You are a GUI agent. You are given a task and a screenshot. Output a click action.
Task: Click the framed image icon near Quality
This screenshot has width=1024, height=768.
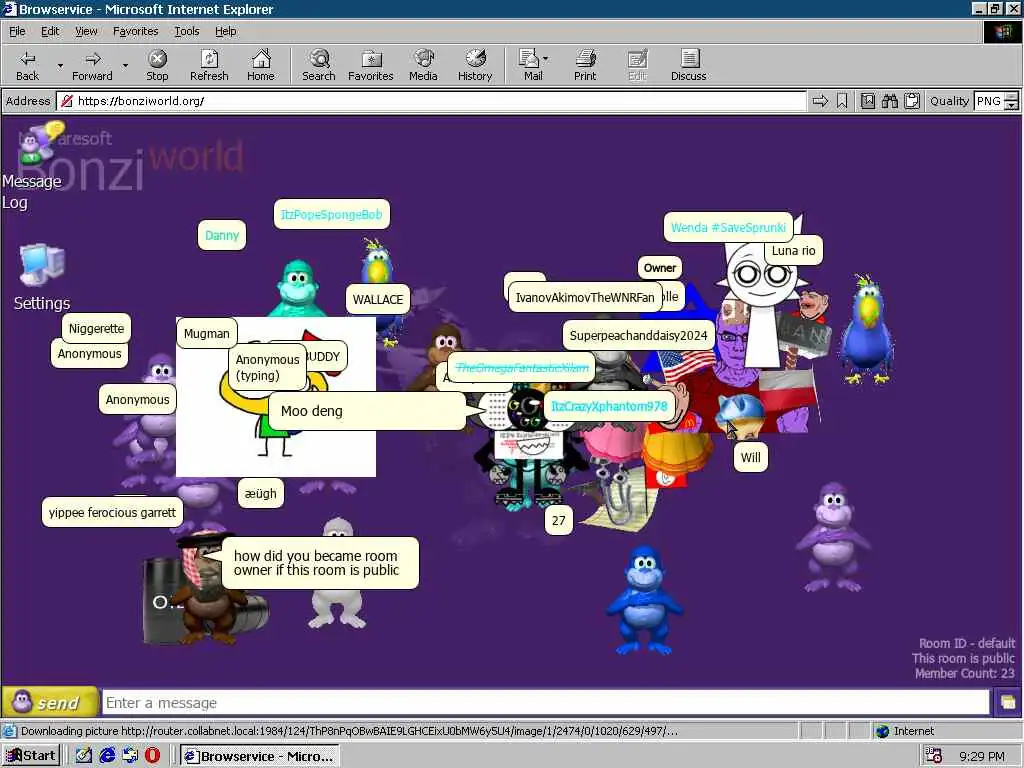[867, 101]
